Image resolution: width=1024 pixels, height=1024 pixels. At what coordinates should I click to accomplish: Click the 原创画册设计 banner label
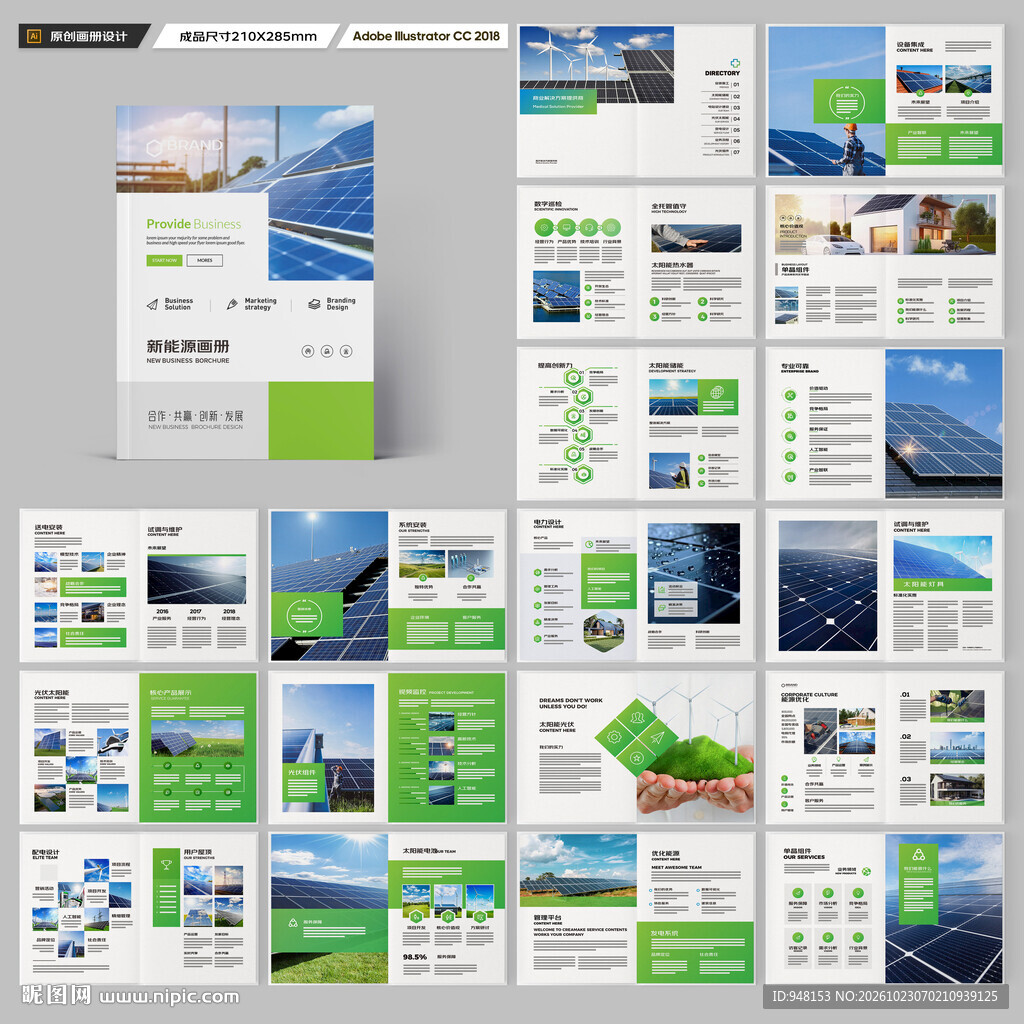[x=89, y=37]
